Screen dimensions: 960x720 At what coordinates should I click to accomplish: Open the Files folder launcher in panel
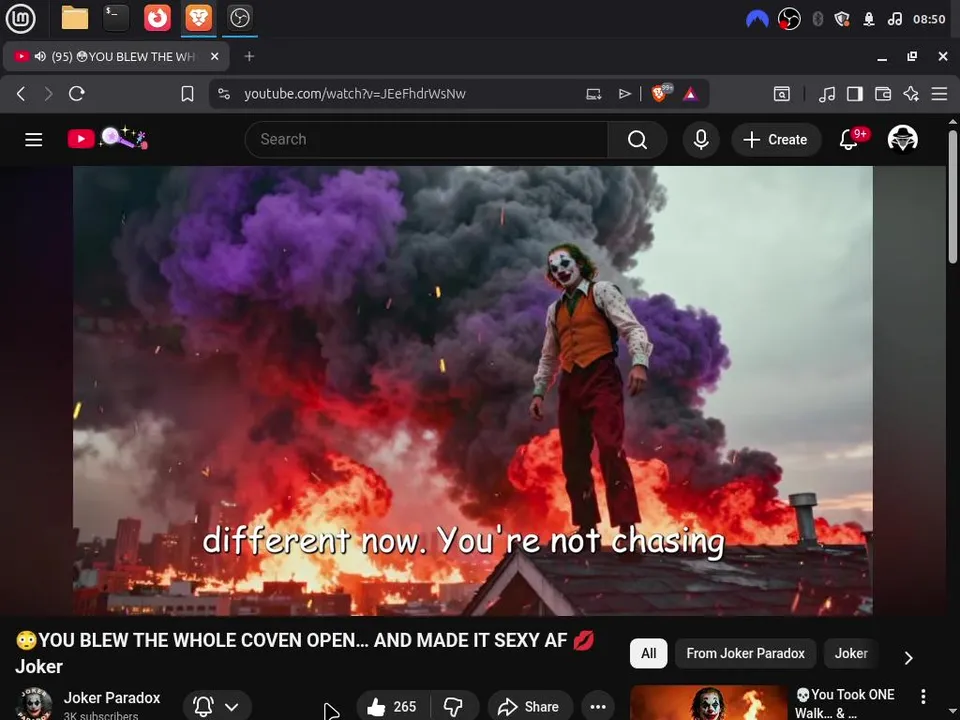pyautogui.click(x=75, y=18)
